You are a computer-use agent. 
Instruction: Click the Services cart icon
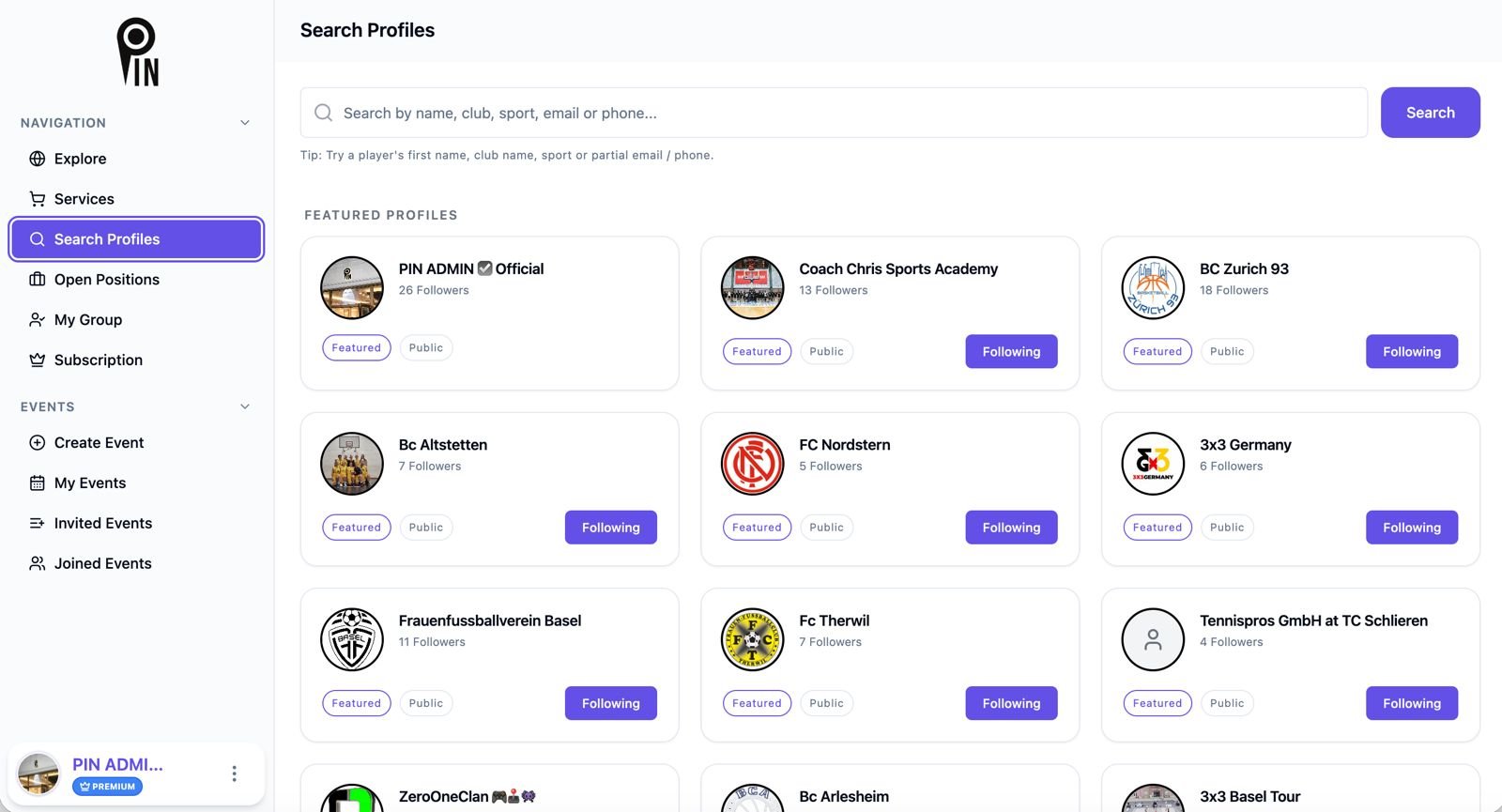coord(38,199)
